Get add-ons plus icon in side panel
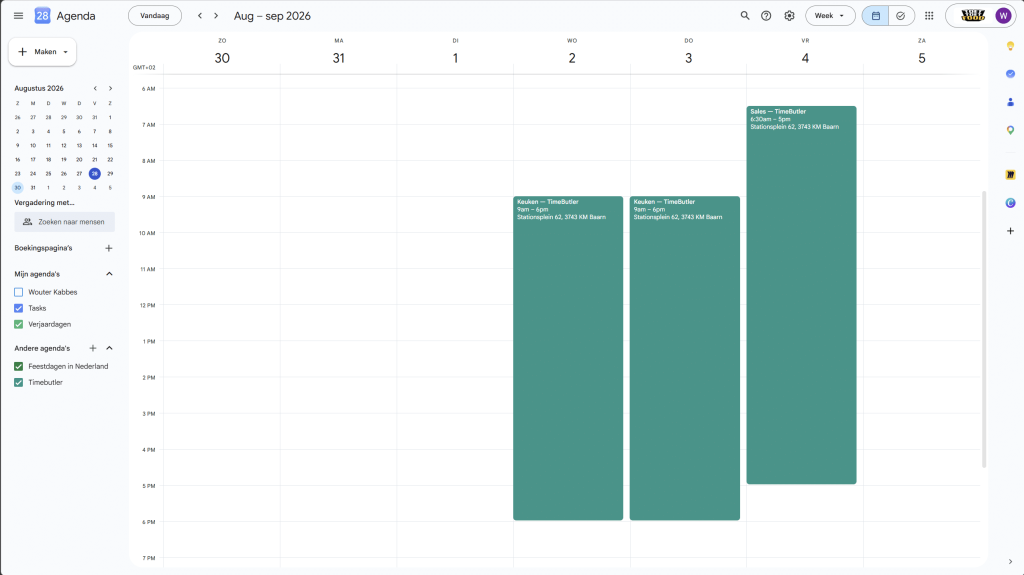The height and width of the screenshot is (575, 1024). click(1010, 231)
